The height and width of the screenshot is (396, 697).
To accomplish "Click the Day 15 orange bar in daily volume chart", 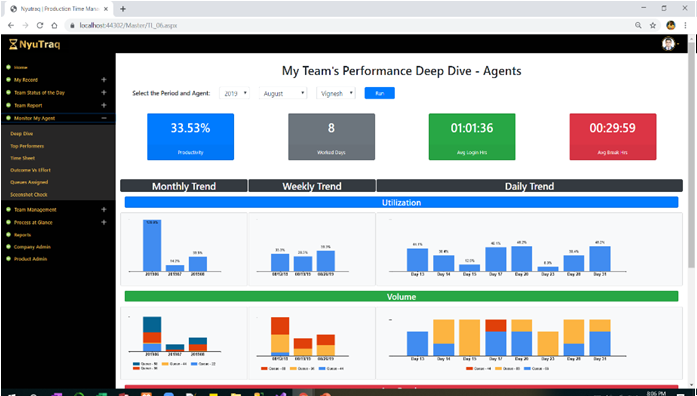I will pos(469,337).
